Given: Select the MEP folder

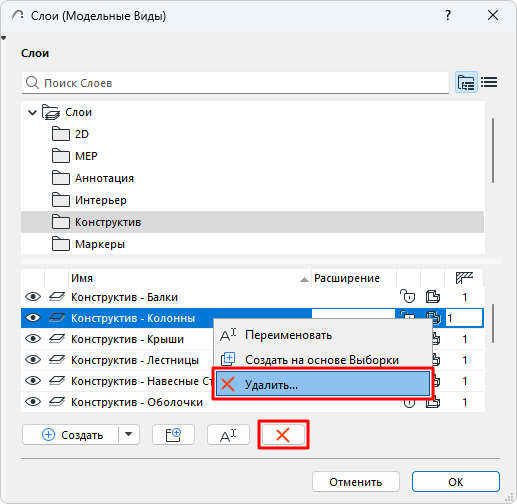Looking at the screenshot, I should point(252,156).
